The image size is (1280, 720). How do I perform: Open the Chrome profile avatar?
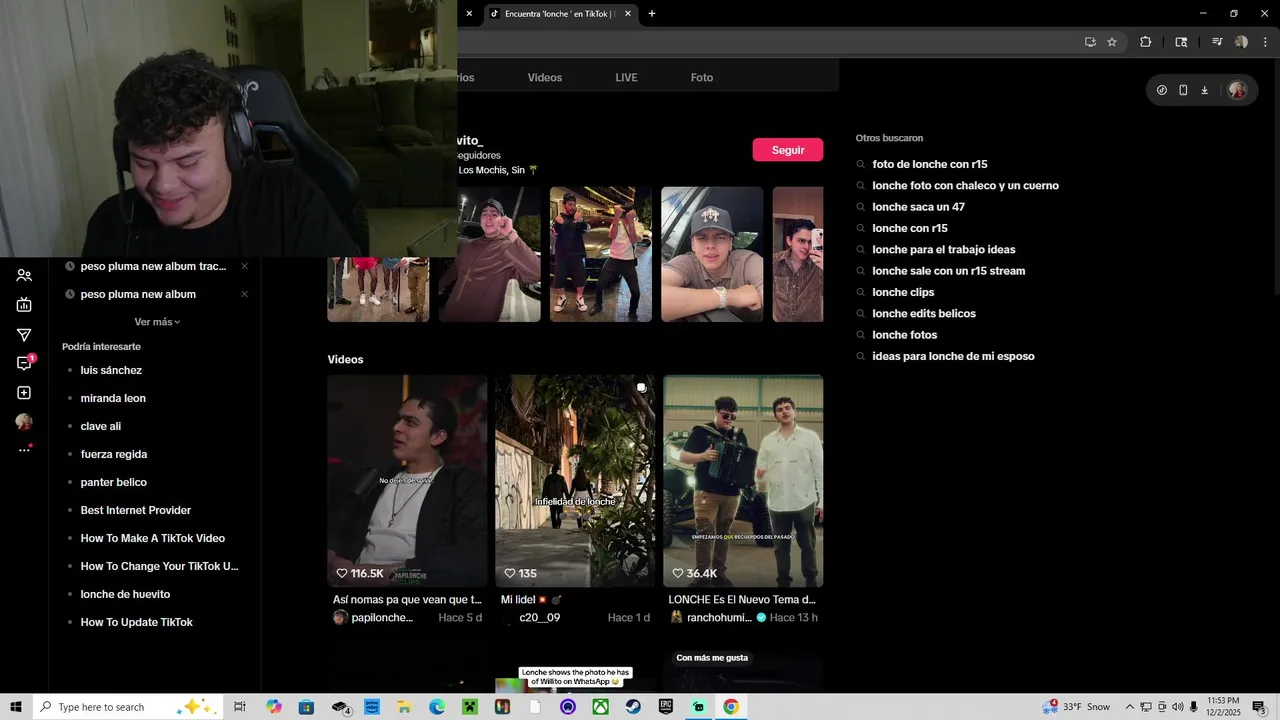[x=1241, y=42]
